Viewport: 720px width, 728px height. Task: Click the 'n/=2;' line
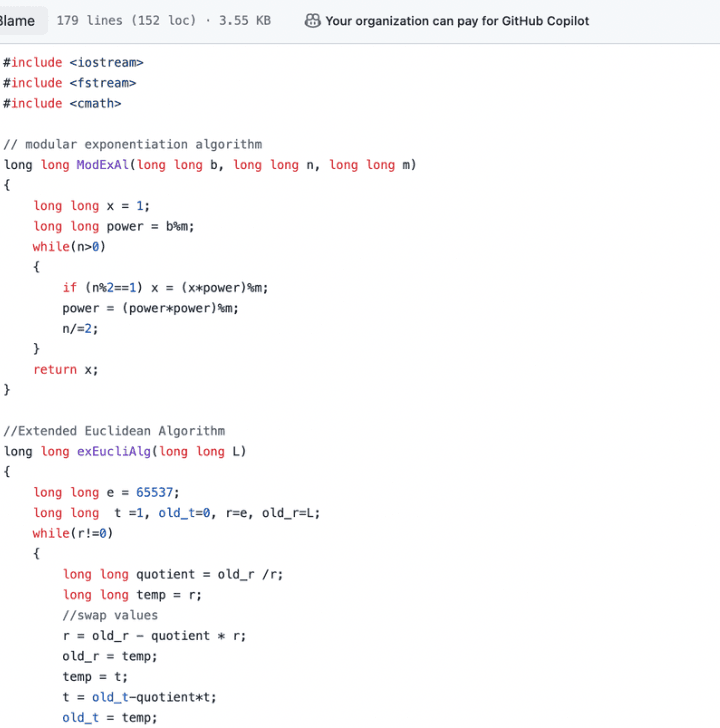pos(80,329)
